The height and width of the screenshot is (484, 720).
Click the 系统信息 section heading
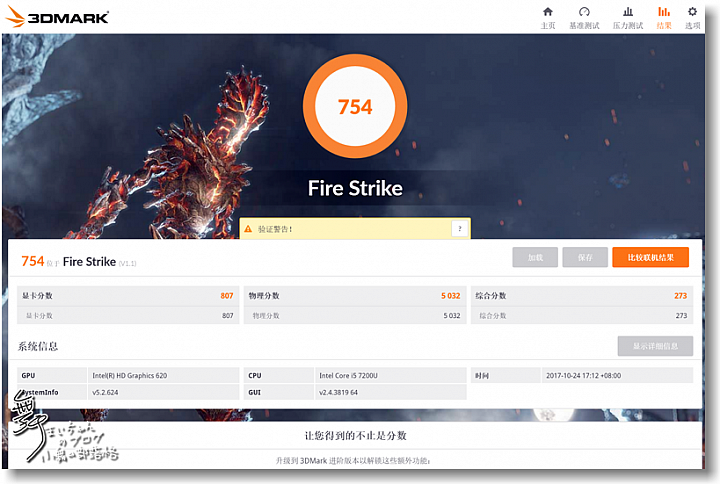(38, 346)
